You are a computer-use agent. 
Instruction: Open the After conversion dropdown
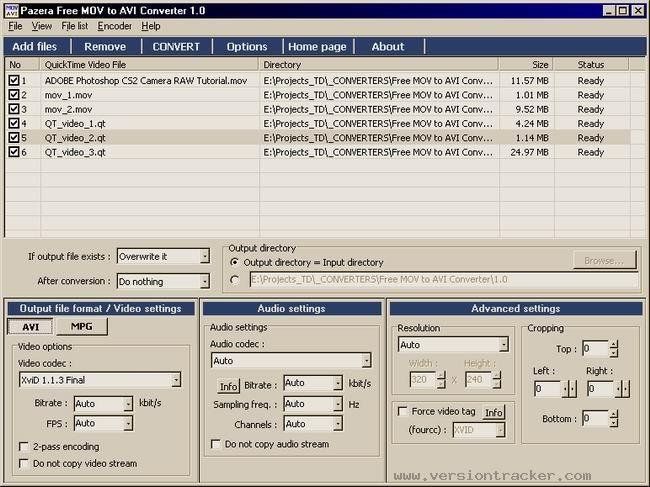[x=204, y=281]
